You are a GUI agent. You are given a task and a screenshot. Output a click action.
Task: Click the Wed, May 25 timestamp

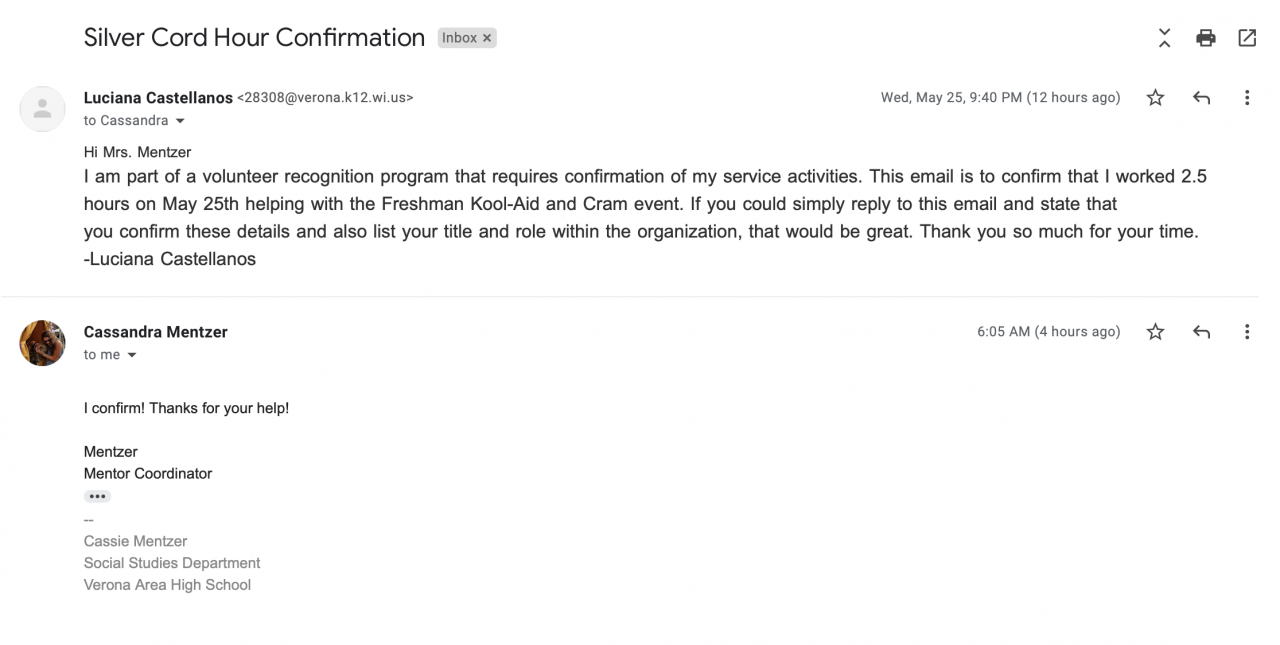[x=1000, y=98]
